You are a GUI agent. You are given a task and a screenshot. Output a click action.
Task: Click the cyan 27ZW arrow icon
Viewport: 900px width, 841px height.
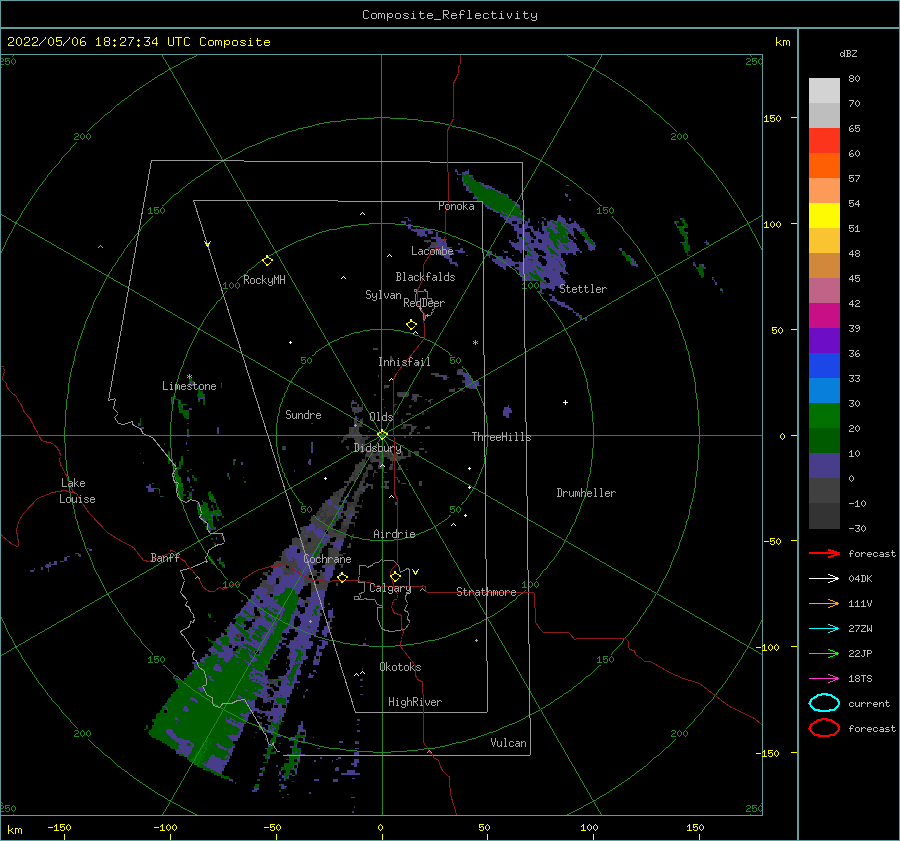824,629
